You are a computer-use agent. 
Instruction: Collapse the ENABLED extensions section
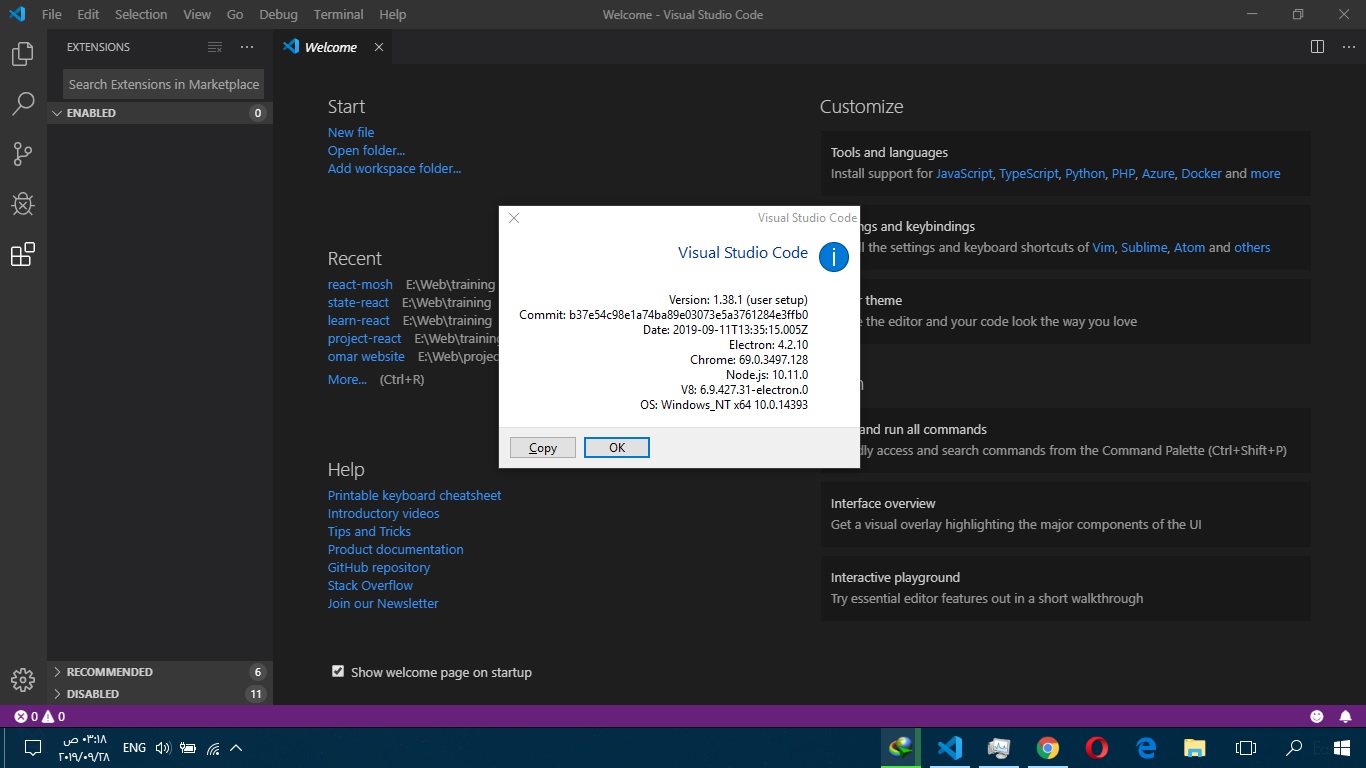pos(160,113)
